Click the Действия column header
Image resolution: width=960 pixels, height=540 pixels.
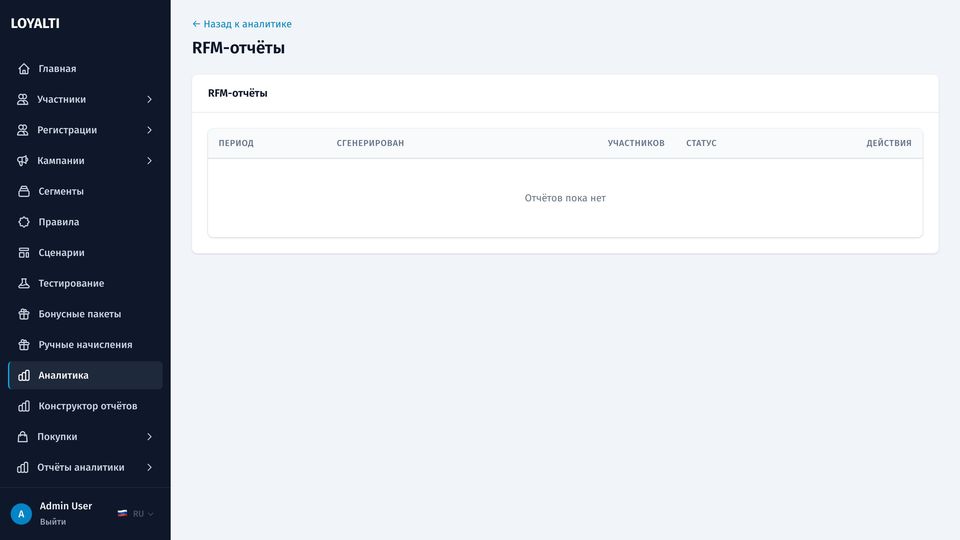(889, 143)
